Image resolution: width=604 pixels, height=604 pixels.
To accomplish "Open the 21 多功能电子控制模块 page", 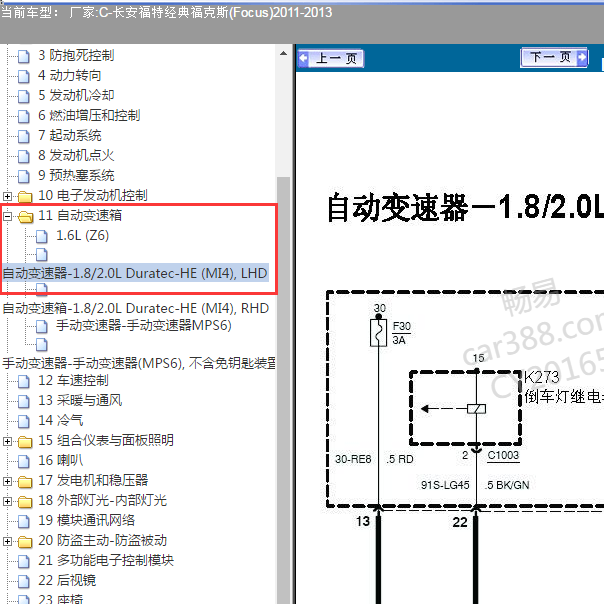I will coord(106,561).
